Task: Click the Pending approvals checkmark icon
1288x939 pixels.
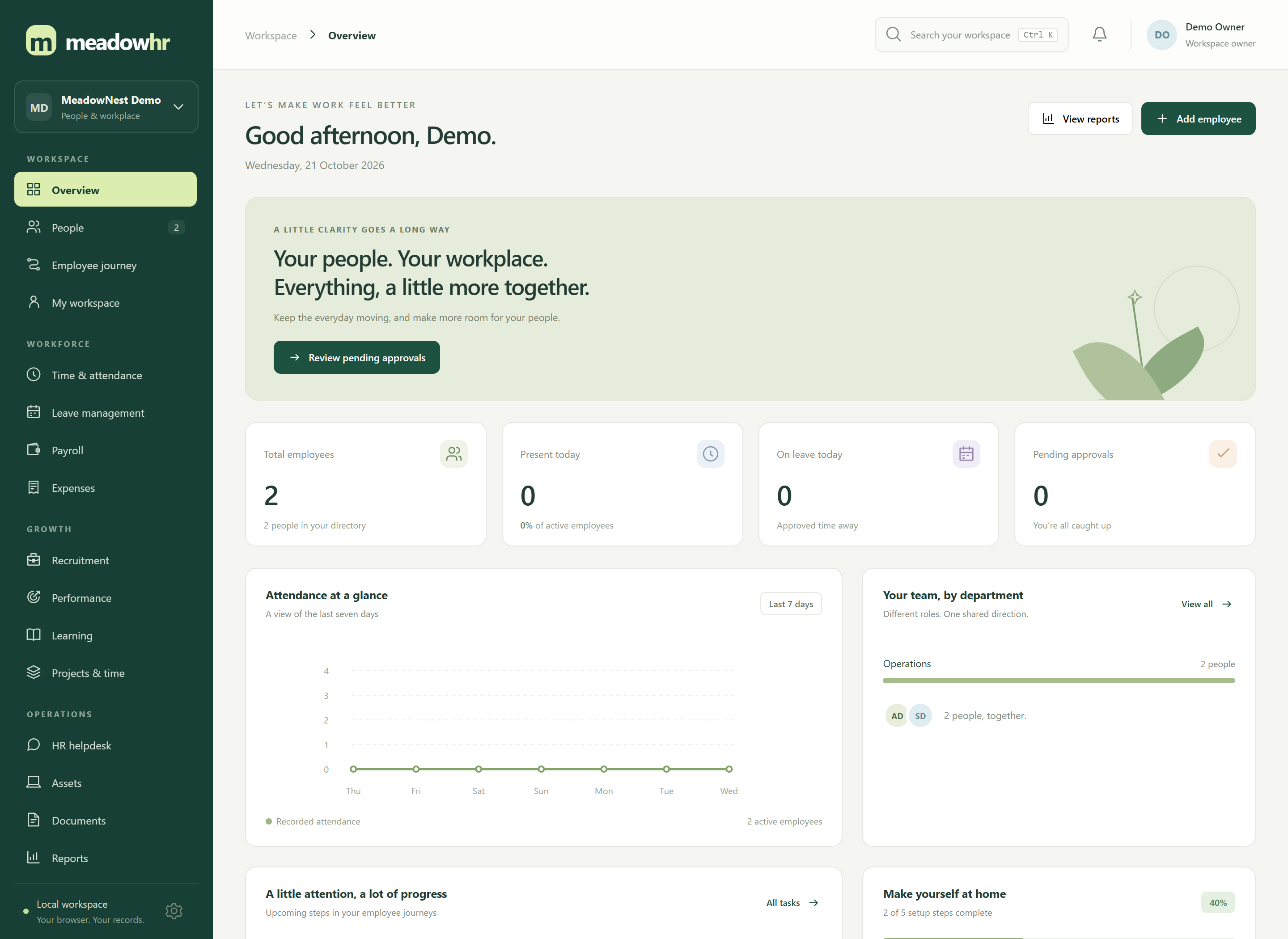Action: [x=1223, y=453]
